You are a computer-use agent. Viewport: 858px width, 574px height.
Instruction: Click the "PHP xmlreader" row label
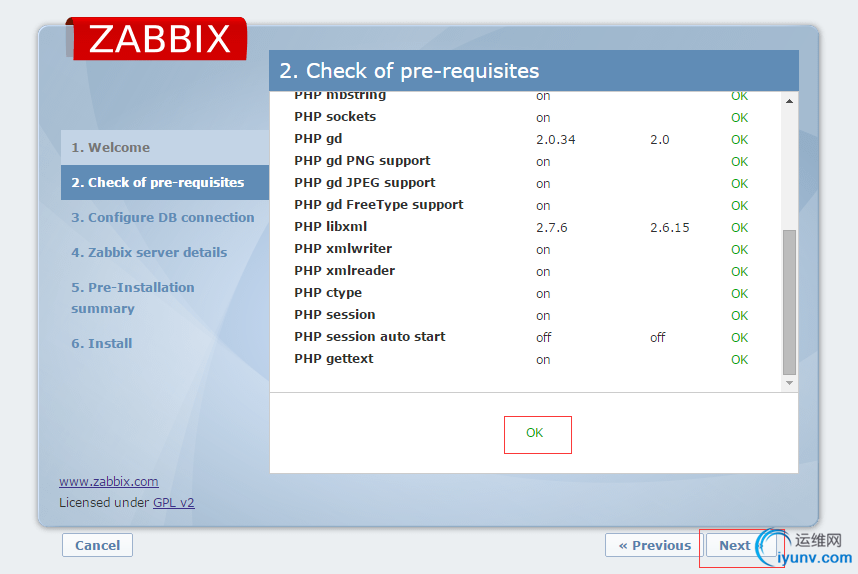coord(345,271)
